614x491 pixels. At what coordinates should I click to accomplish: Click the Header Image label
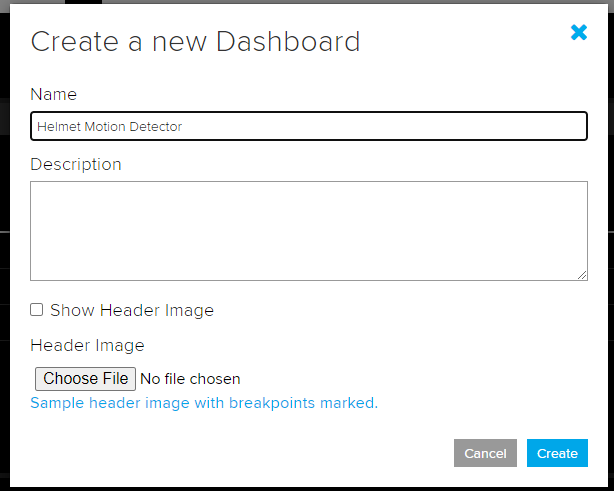click(87, 345)
